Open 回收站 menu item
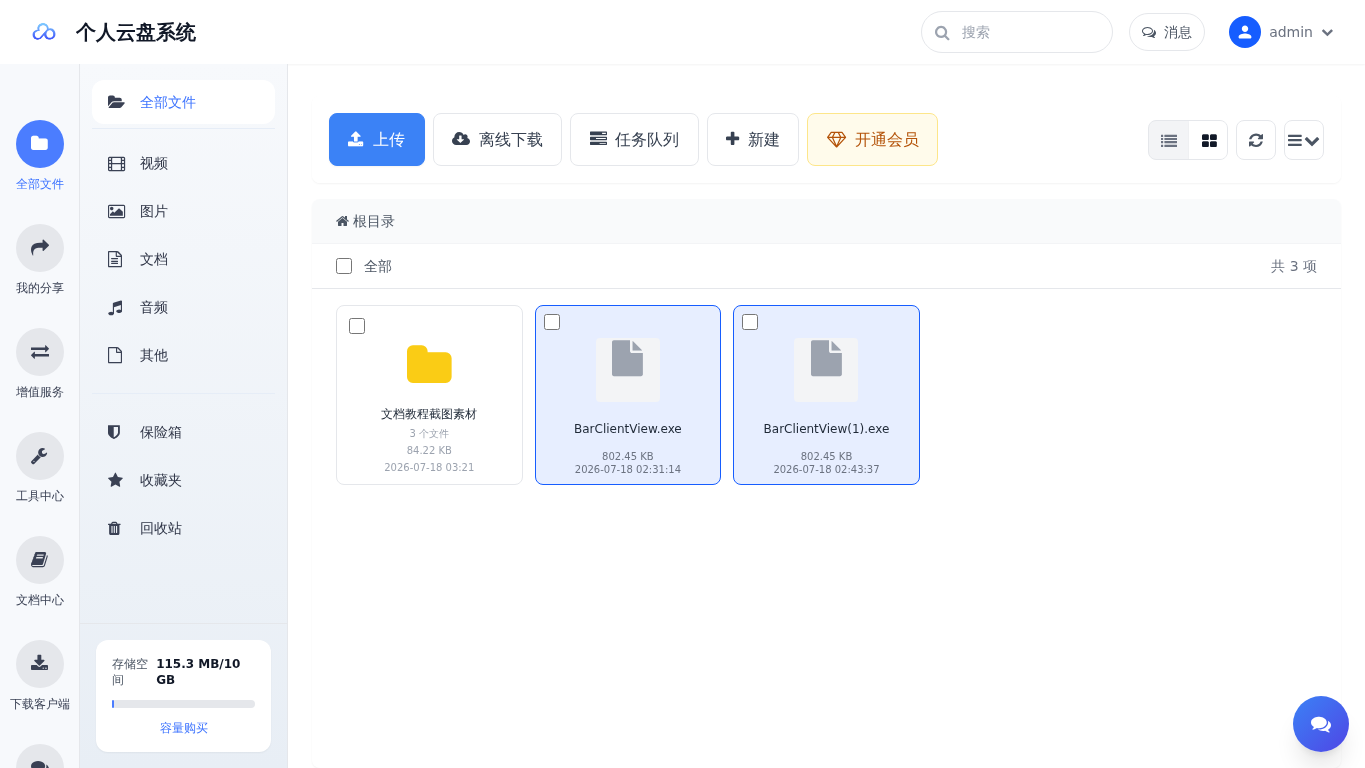This screenshot has height=768, width=1365. pyautogui.click(x=183, y=528)
